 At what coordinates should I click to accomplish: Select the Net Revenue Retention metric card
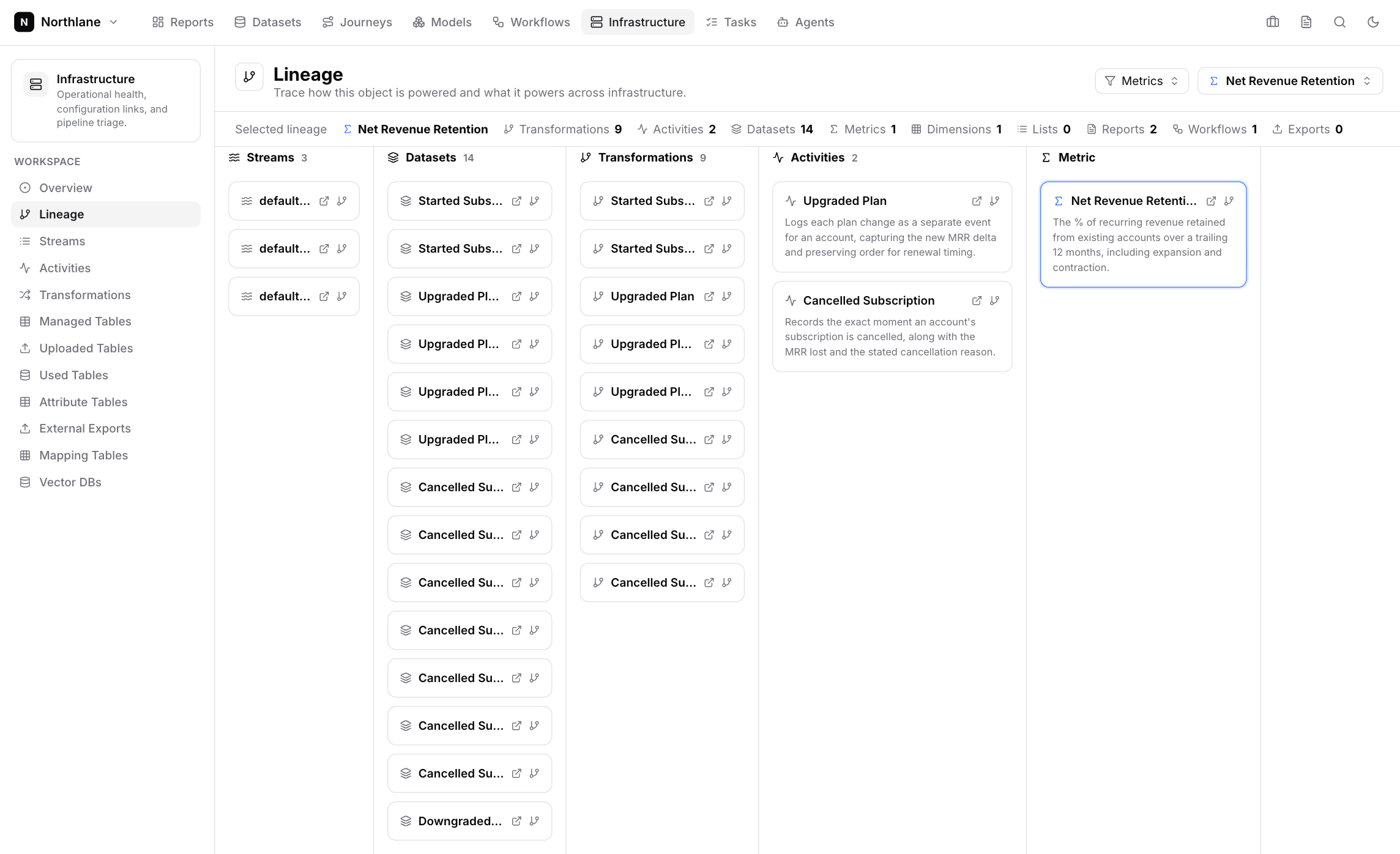pos(1143,234)
